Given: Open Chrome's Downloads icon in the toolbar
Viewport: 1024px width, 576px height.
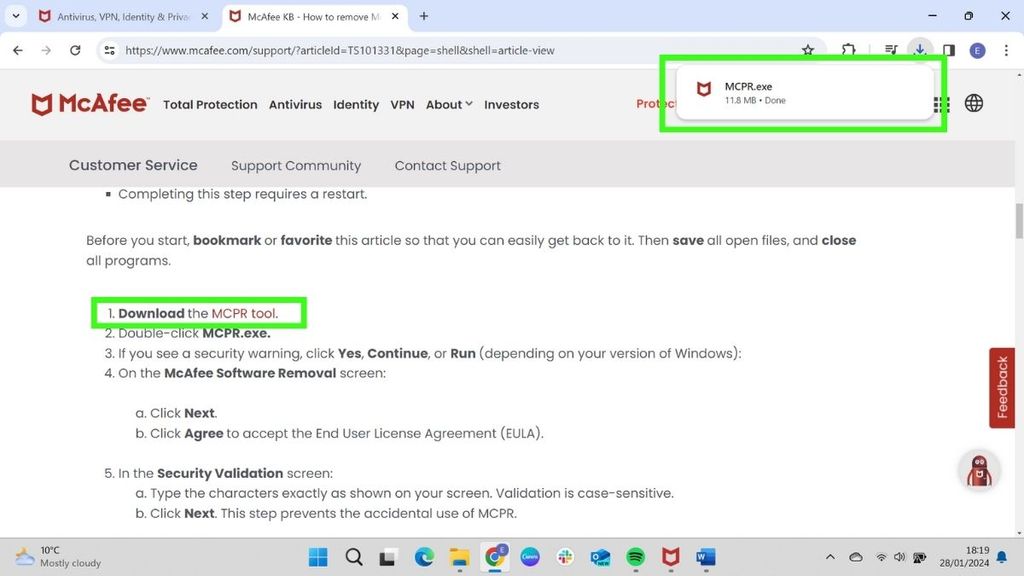Looking at the screenshot, I should [920, 50].
